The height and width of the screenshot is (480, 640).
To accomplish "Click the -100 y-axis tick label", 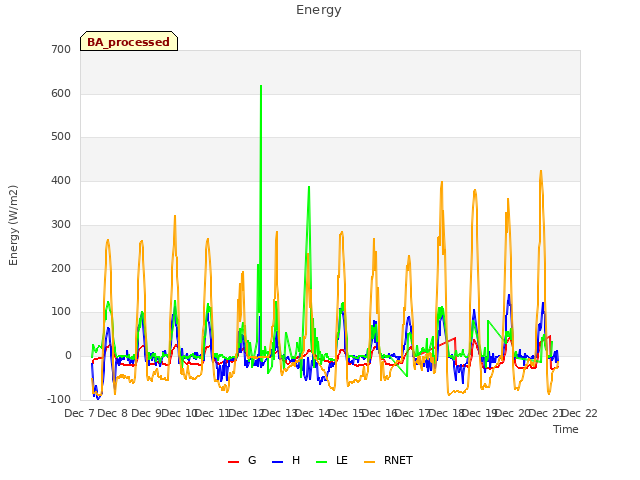I will coord(59,400).
